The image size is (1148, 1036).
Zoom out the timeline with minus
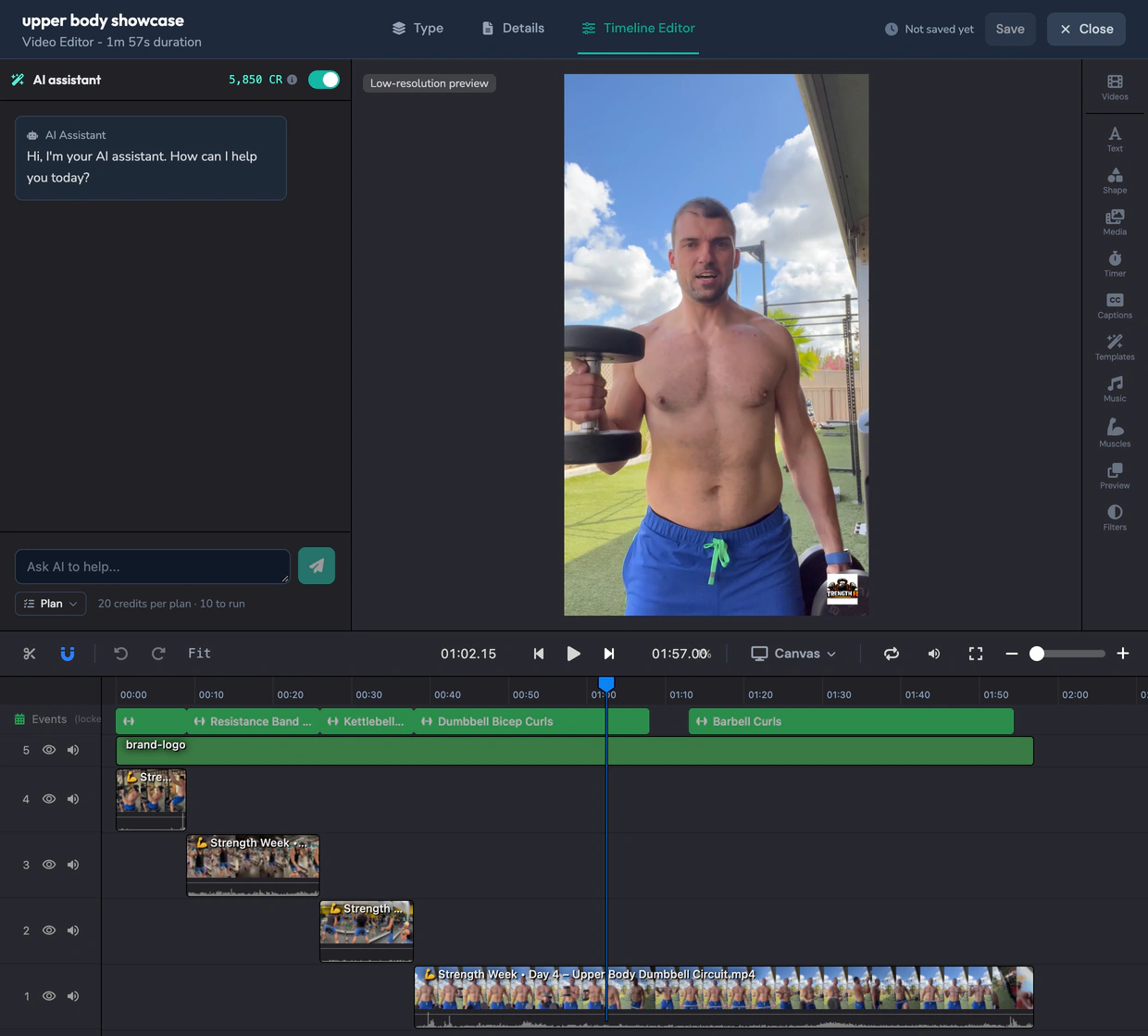click(x=1012, y=654)
